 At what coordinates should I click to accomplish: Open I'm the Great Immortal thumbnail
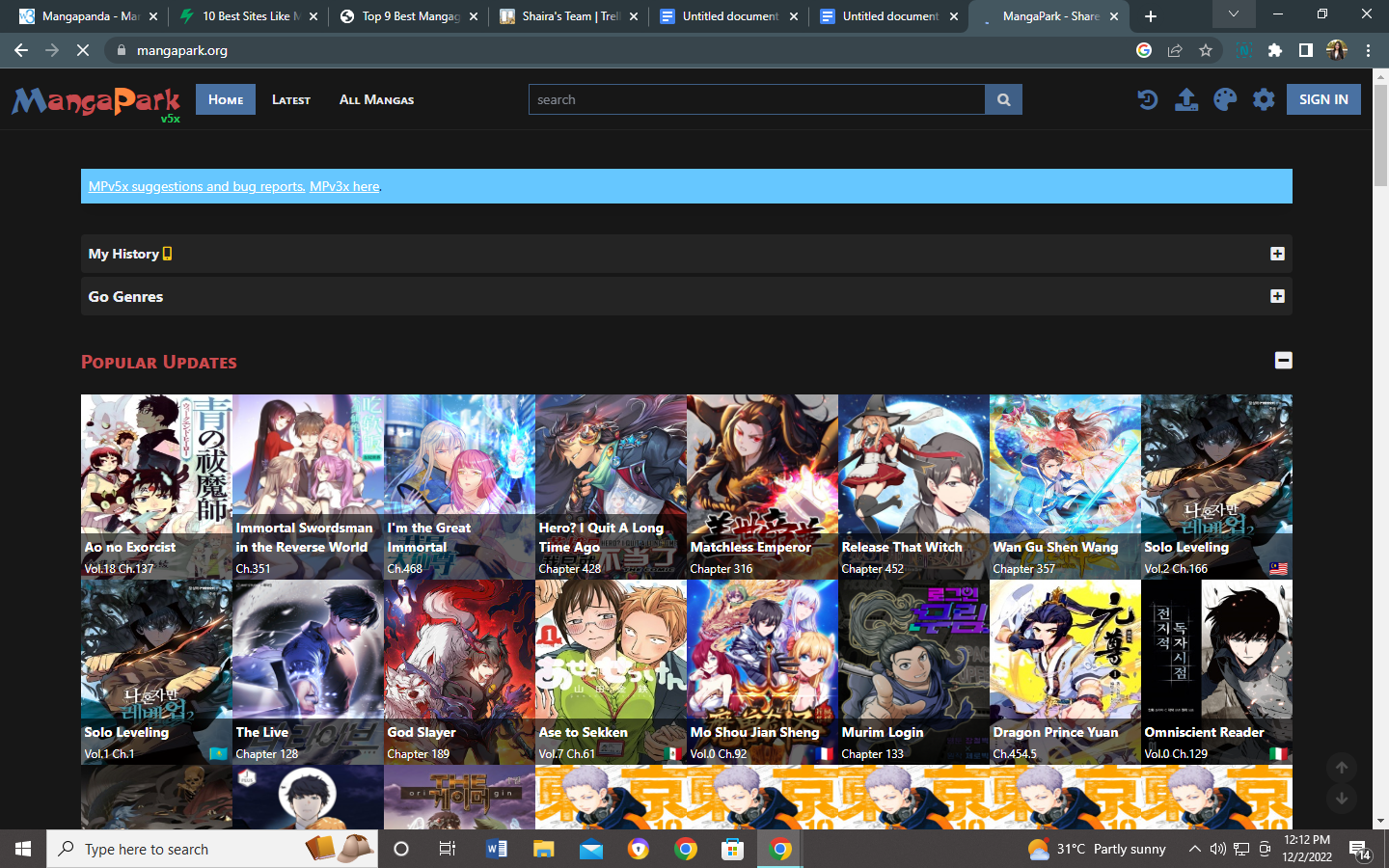tap(459, 487)
